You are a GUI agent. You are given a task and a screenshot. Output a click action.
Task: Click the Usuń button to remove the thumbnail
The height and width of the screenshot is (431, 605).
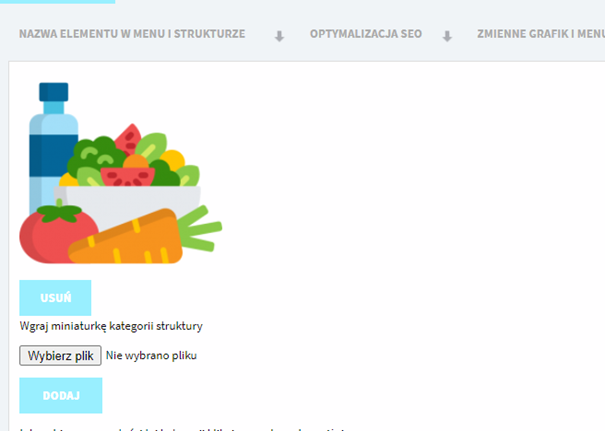[55, 298]
